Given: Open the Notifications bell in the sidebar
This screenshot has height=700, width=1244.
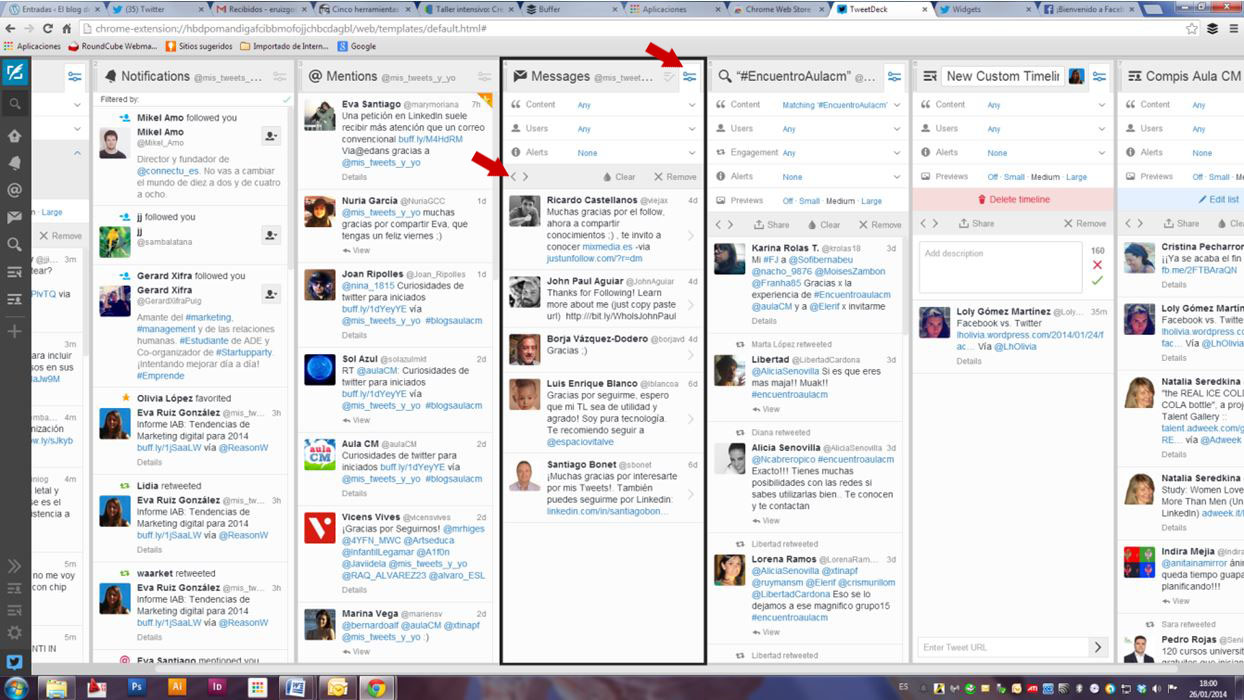Looking at the screenshot, I should [15, 163].
